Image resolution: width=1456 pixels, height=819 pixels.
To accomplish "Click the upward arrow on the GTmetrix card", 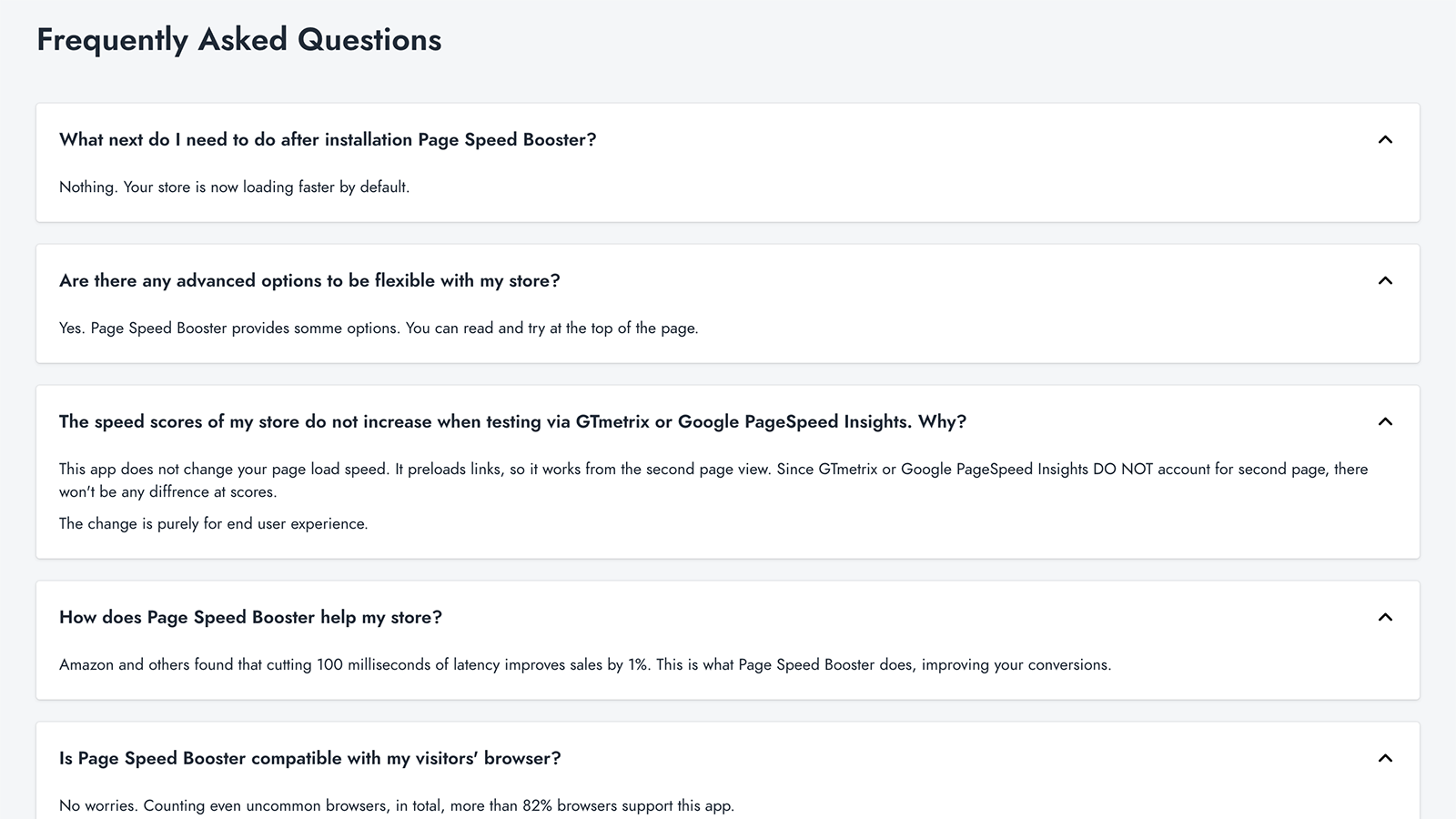I will [1386, 421].
